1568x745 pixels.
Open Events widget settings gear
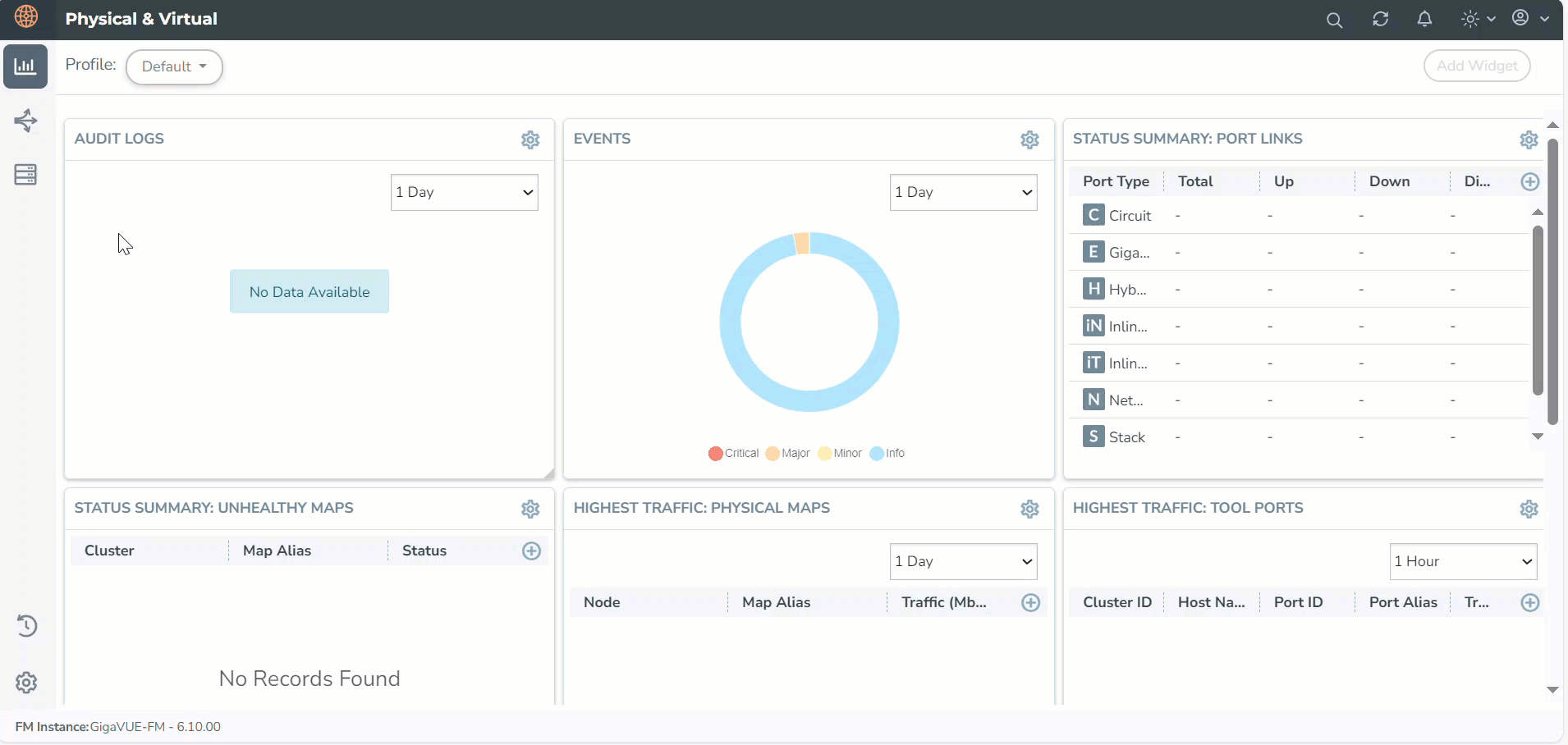coord(1029,139)
